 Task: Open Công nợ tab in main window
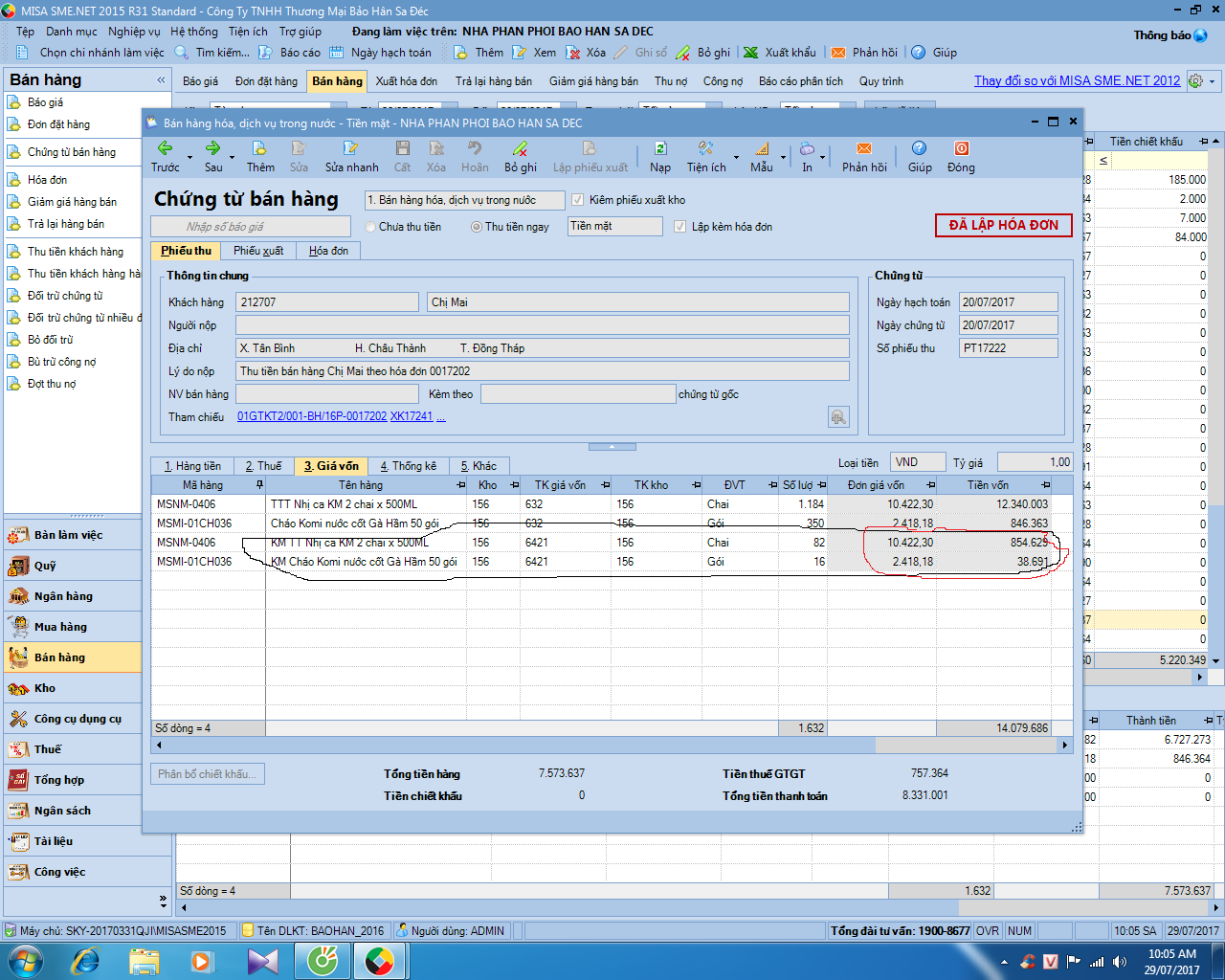[723, 81]
